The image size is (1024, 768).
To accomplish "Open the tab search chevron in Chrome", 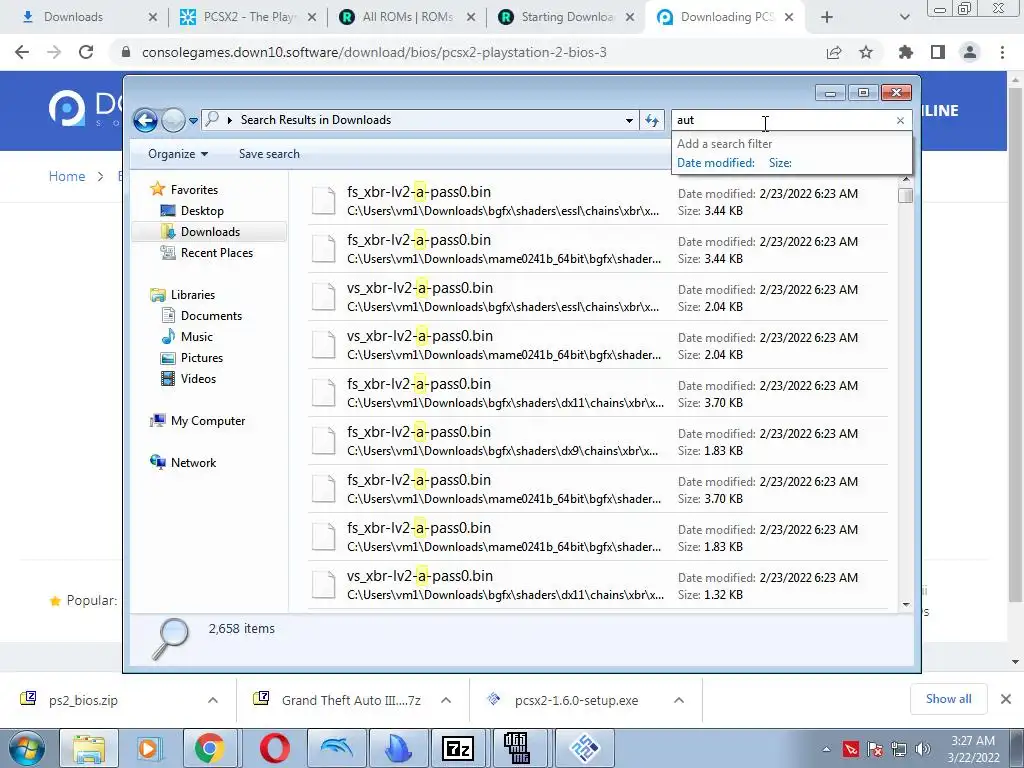I will 904,18.
